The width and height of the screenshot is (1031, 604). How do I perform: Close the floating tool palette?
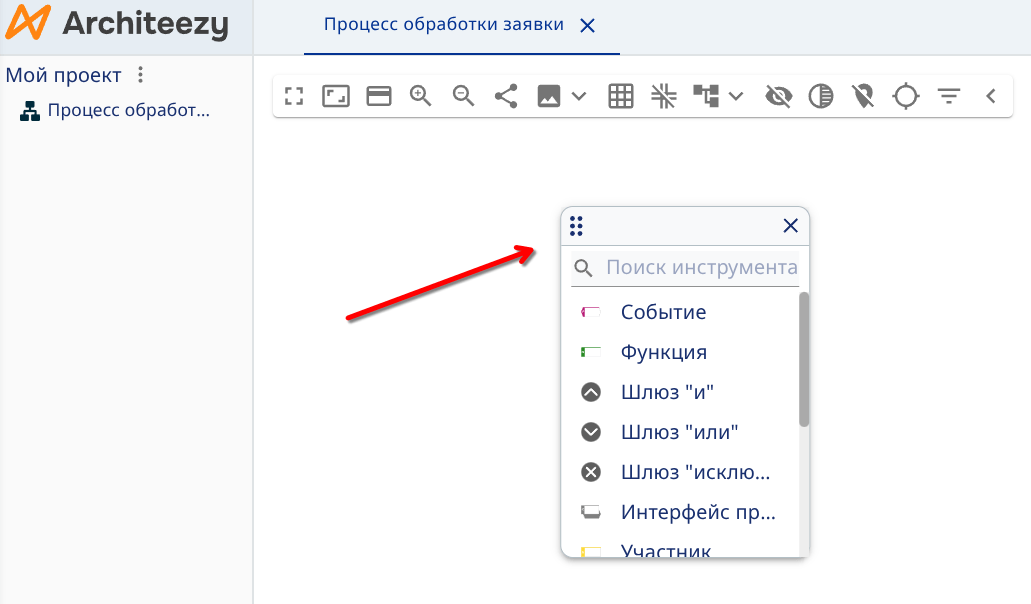[790, 225]
